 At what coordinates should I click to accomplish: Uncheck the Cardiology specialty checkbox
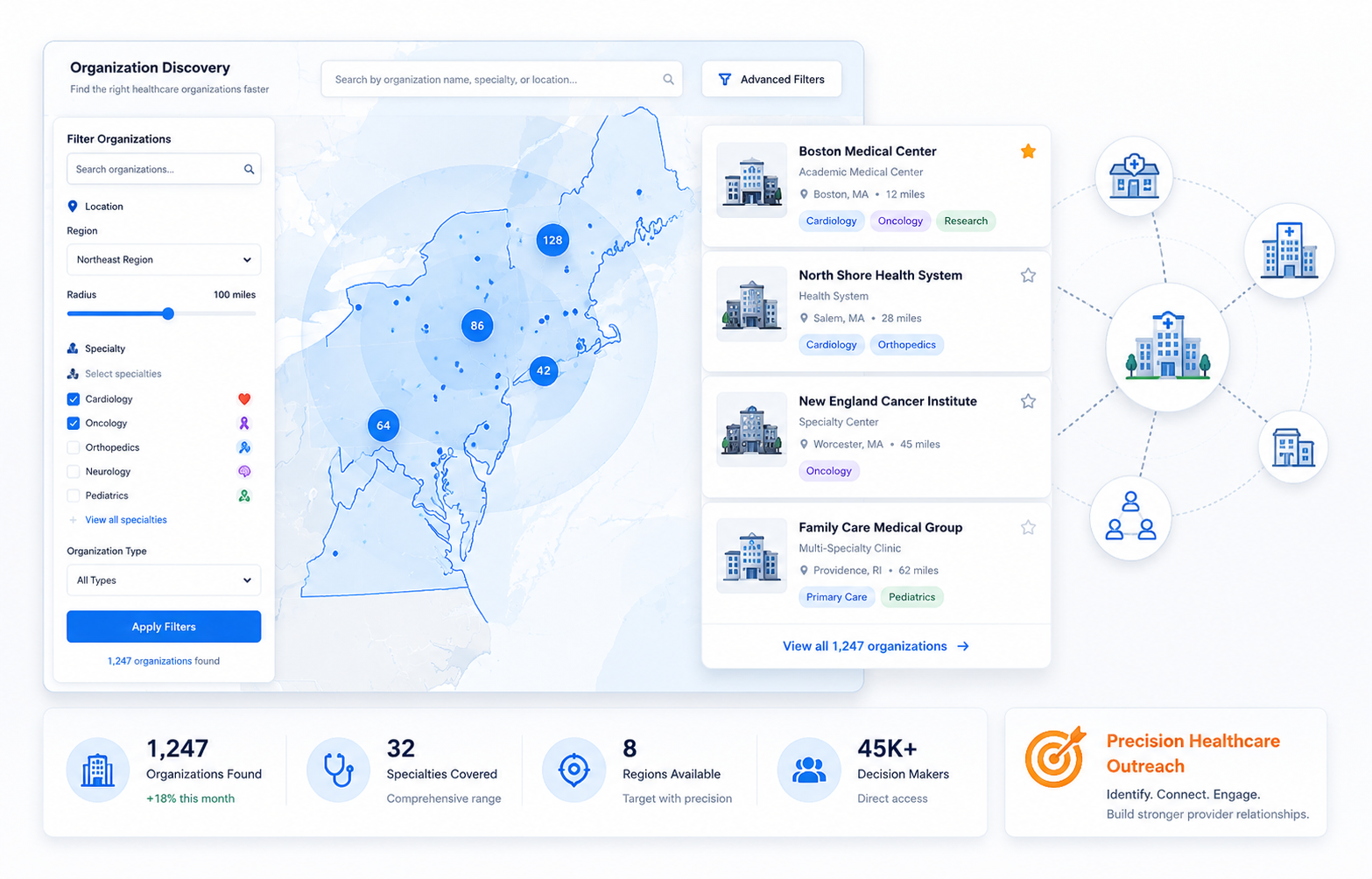click(x=74, y=399)
